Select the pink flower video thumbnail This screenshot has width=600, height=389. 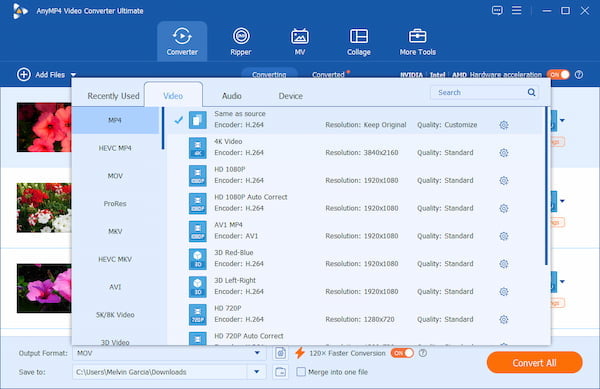44,288
